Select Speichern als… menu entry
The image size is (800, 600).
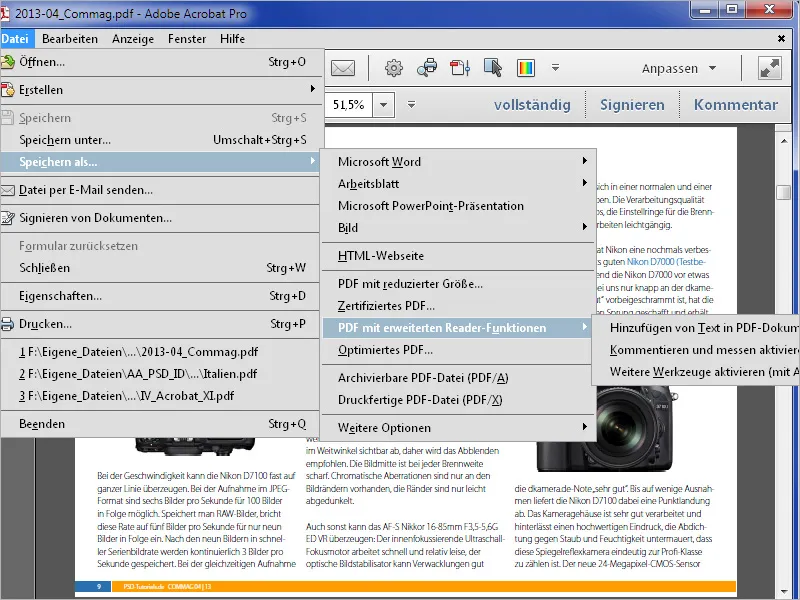click(x=162, y=162)
